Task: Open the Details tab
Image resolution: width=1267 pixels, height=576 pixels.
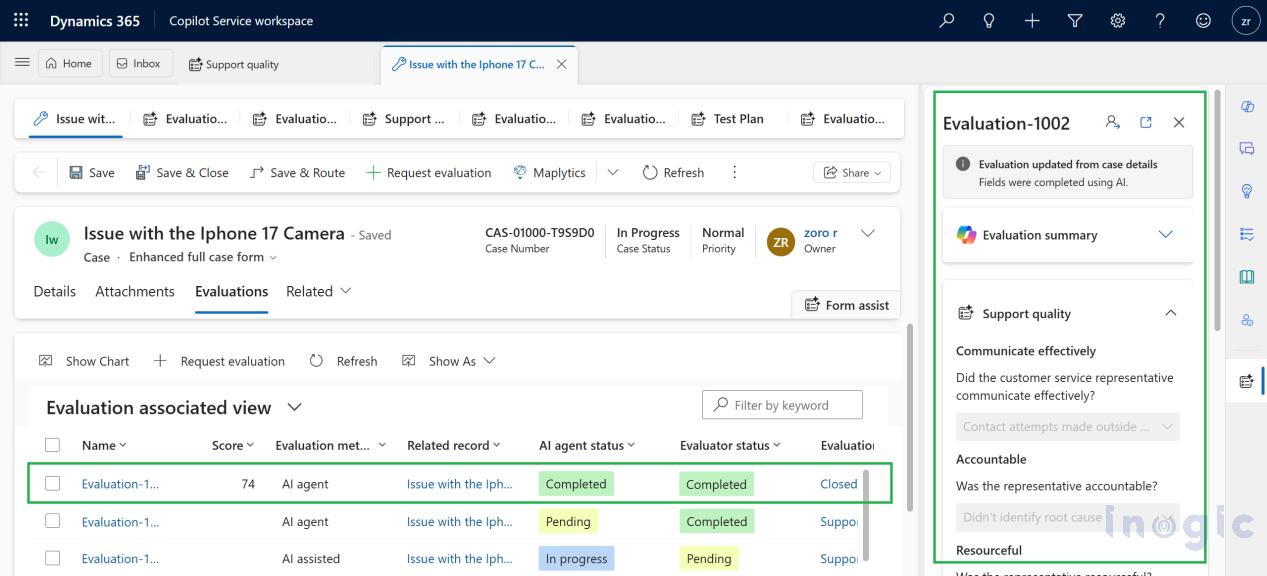Action: click(55, 291)
